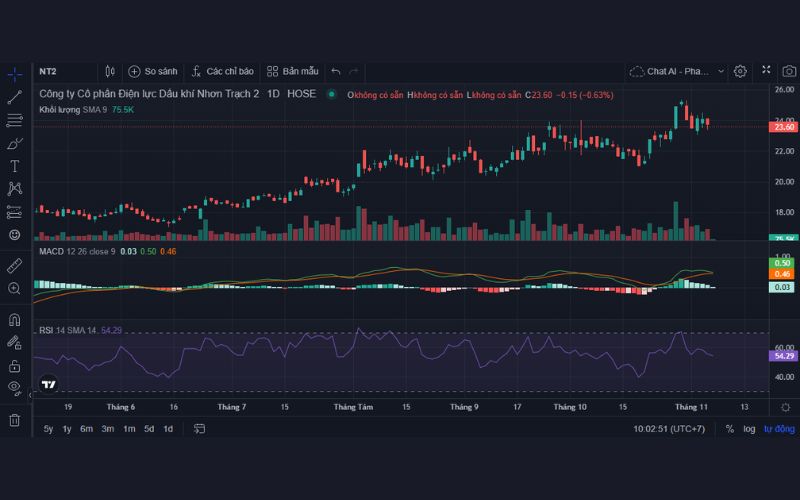Select the Text tool in sidebar

coord(14,166)
